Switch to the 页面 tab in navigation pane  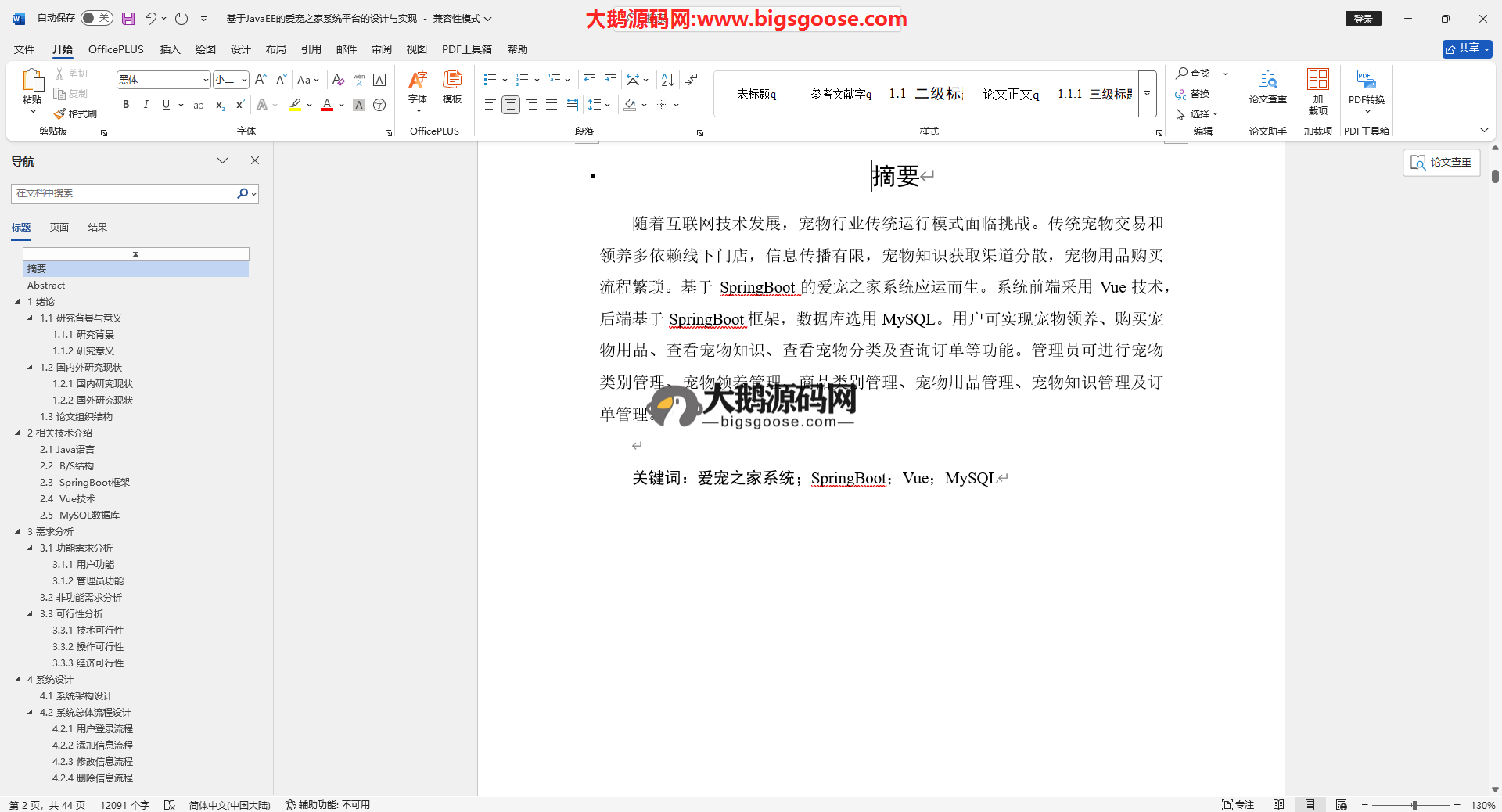59,228
